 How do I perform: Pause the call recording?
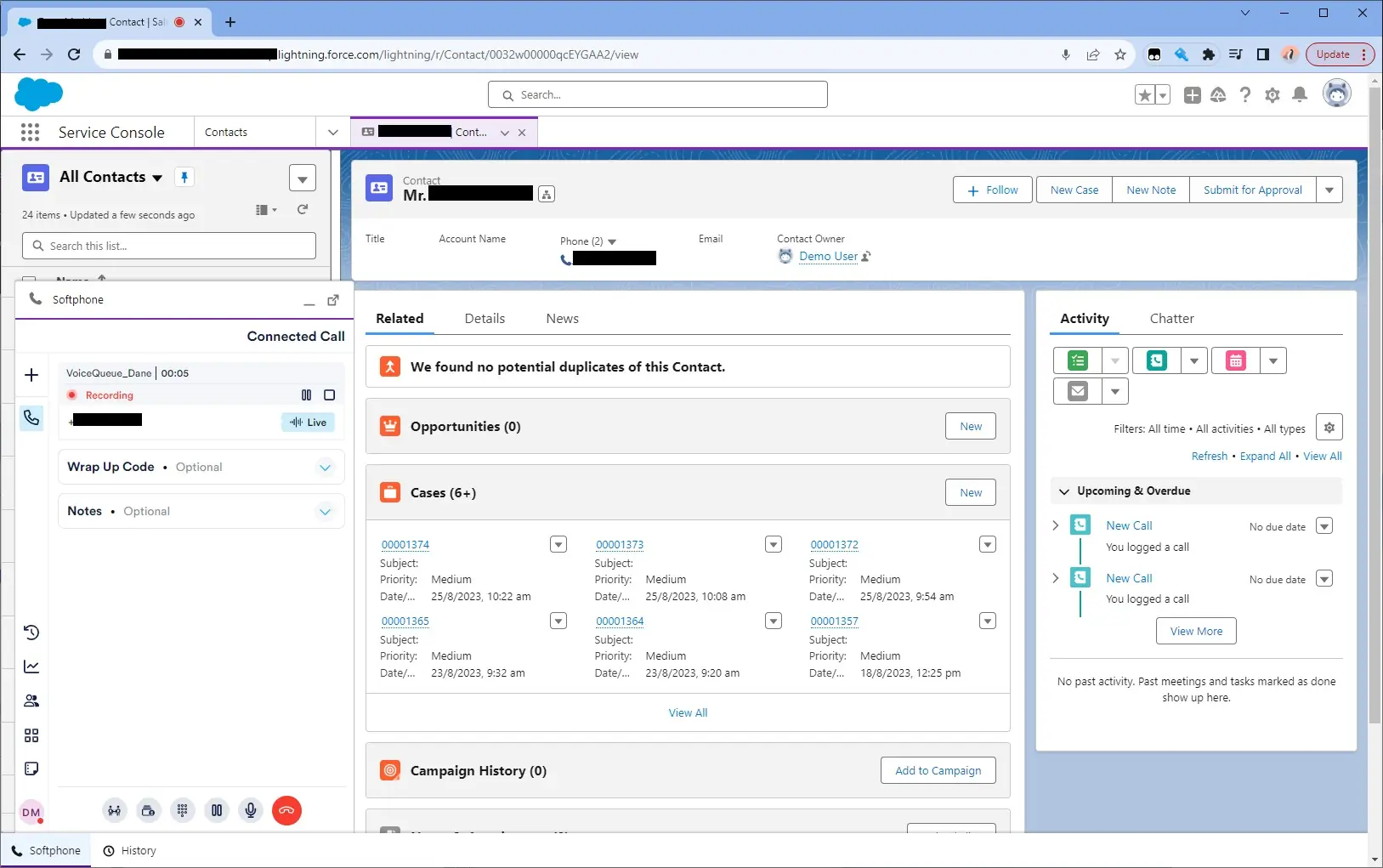(306, 394)
